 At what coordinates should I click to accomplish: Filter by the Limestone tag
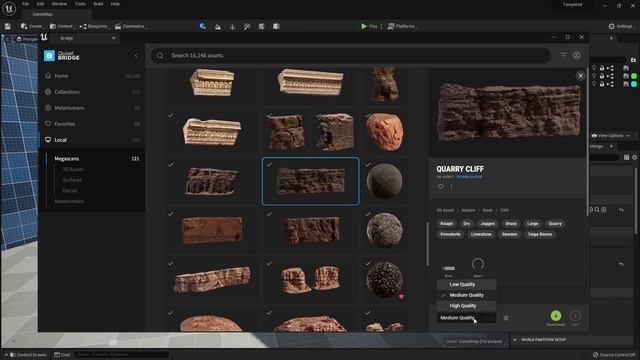coord(481,234)
